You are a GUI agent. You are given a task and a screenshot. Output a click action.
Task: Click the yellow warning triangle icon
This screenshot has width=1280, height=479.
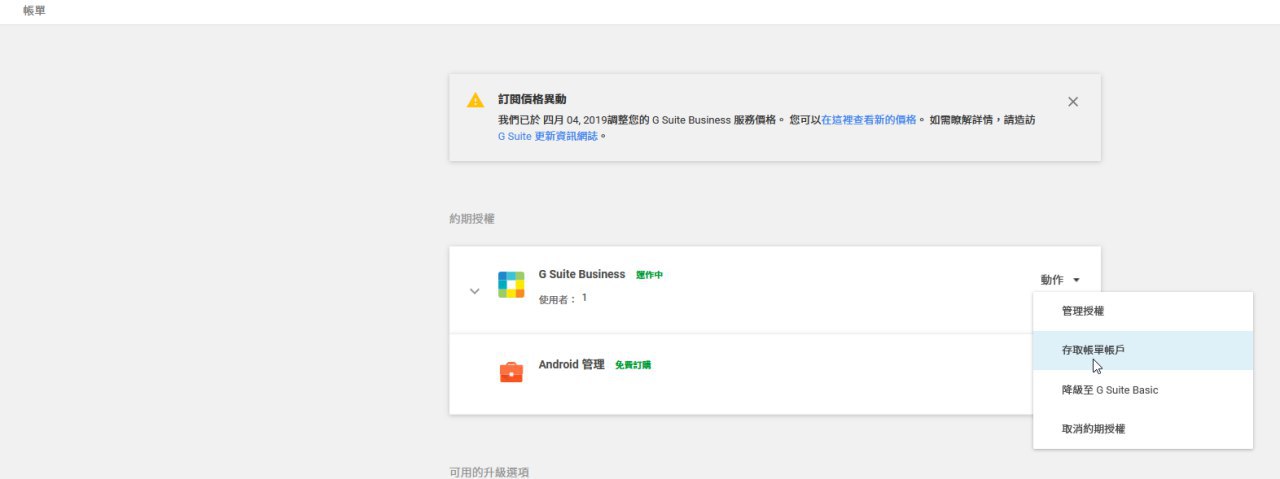(476, 100)
